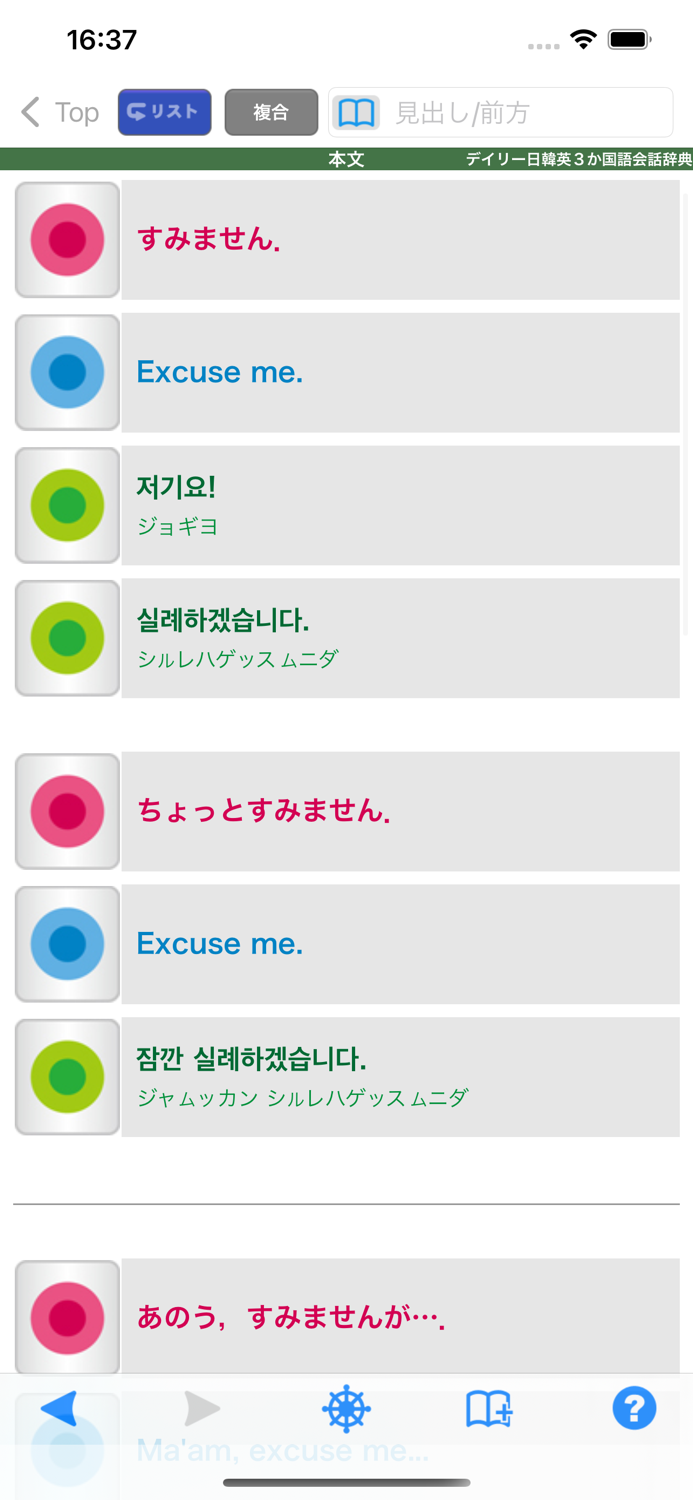Tap the second blue 'Excuse me.' audio button
The image size is (693, 1500).
coord(67,944)
